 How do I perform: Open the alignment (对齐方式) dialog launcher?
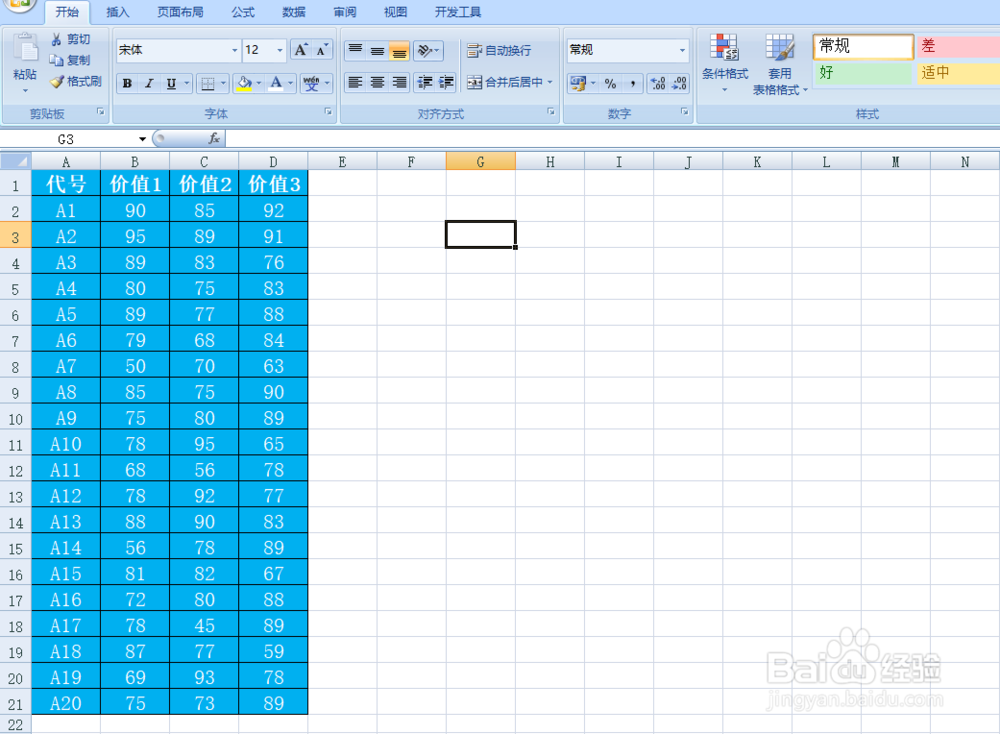(550, 112)
